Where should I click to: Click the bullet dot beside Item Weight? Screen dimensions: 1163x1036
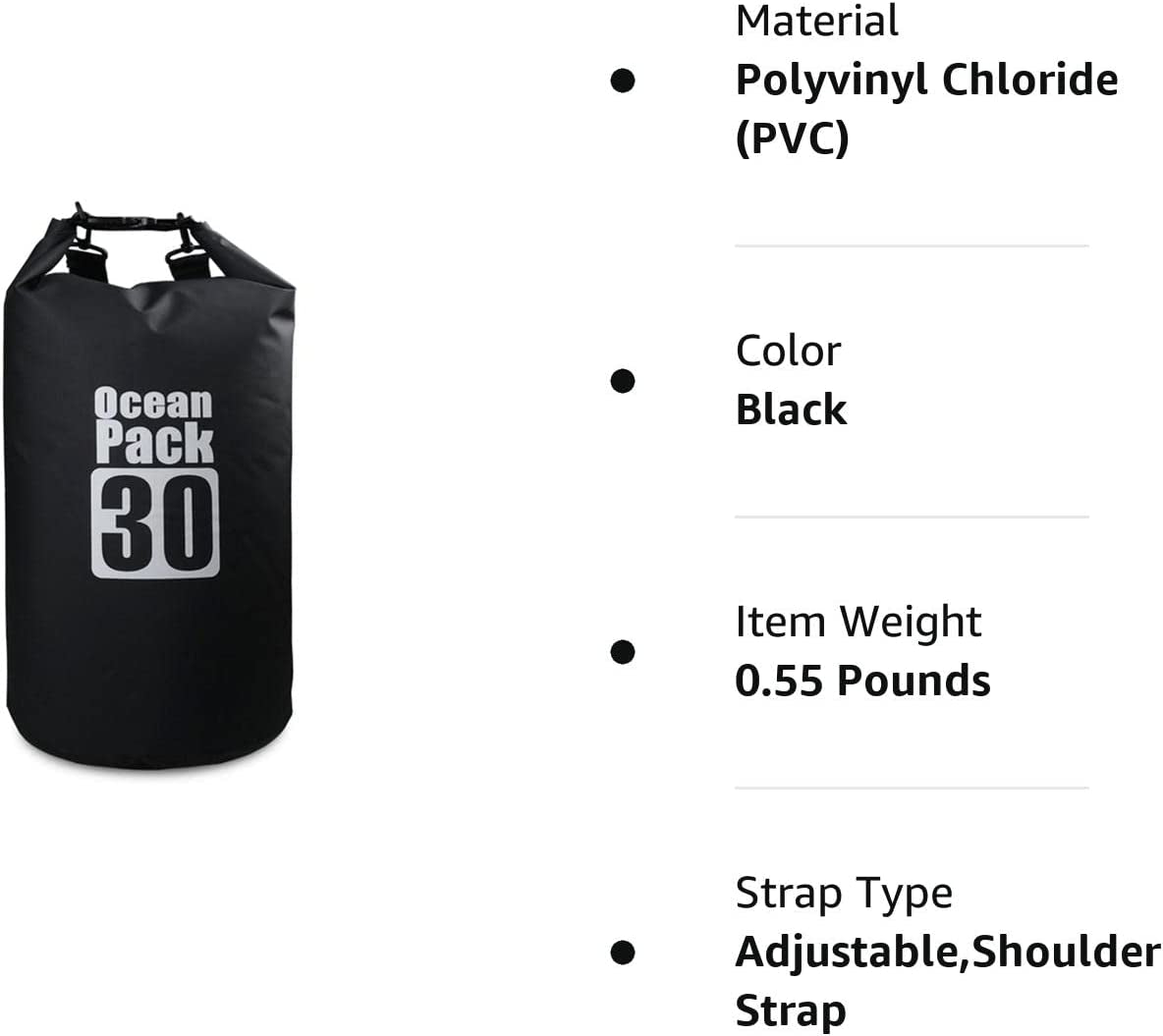click(622, 651)
